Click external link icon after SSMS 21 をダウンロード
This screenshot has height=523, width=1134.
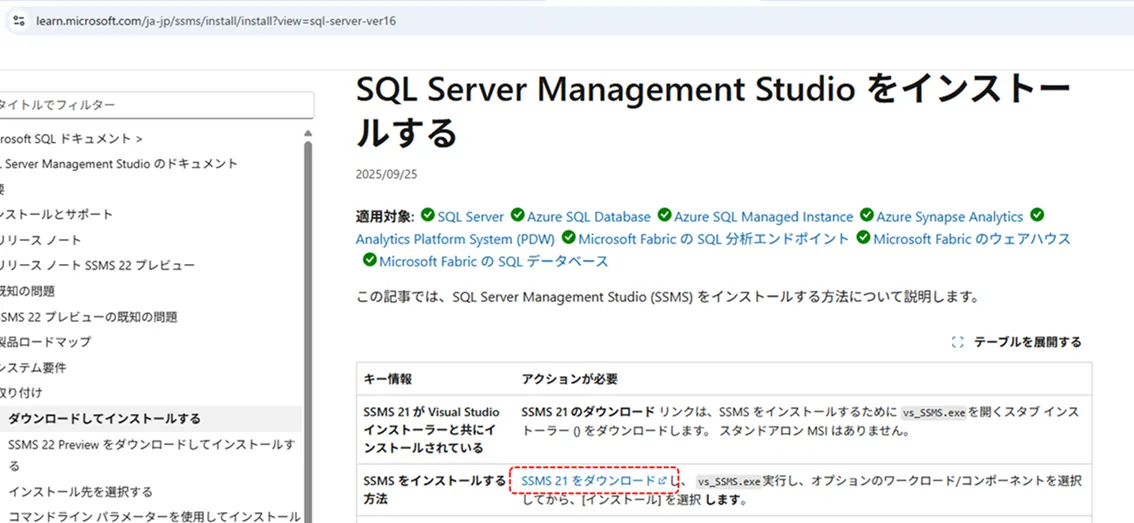click(662, 481)
